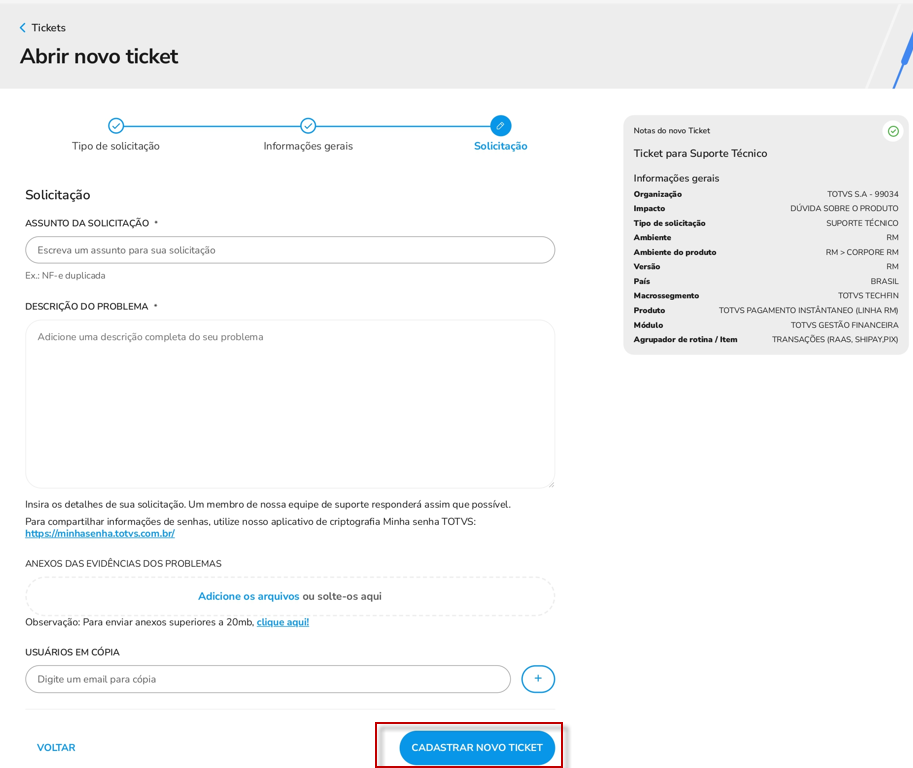Click the Informações gerais step checkmark

pos(308,125)
